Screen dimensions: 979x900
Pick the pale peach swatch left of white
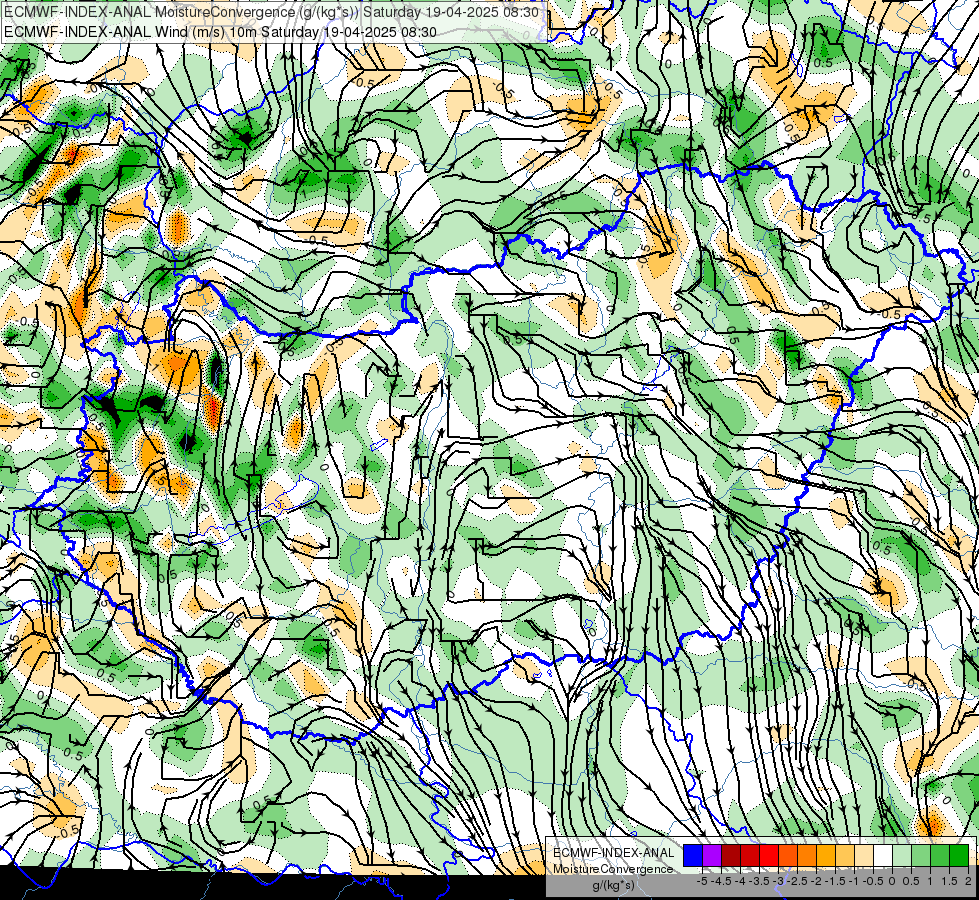point(864,855)
